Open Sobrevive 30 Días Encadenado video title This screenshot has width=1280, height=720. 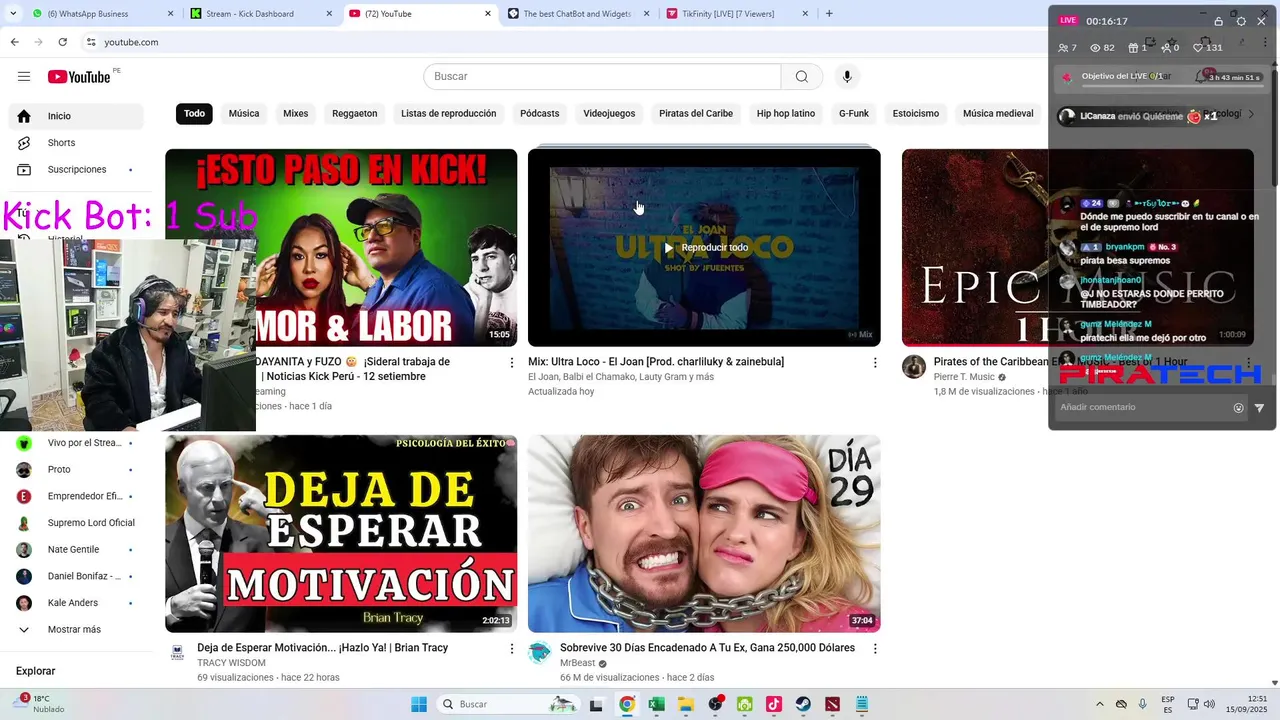(x=707, y=648)
